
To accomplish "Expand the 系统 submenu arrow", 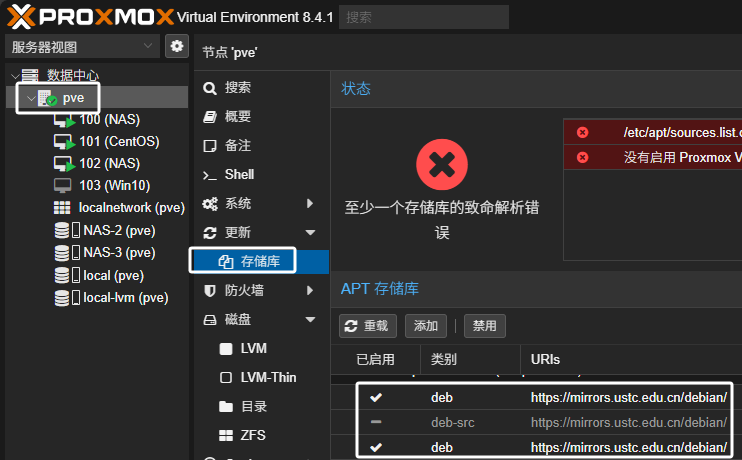I will (x=310, y=203).
